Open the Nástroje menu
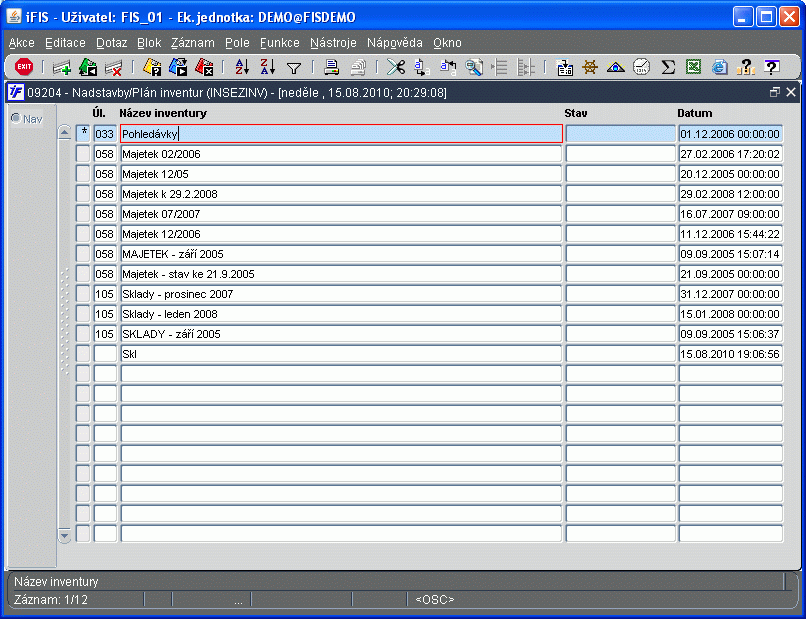The image size is (806, 619). click(x=333, y=43)
